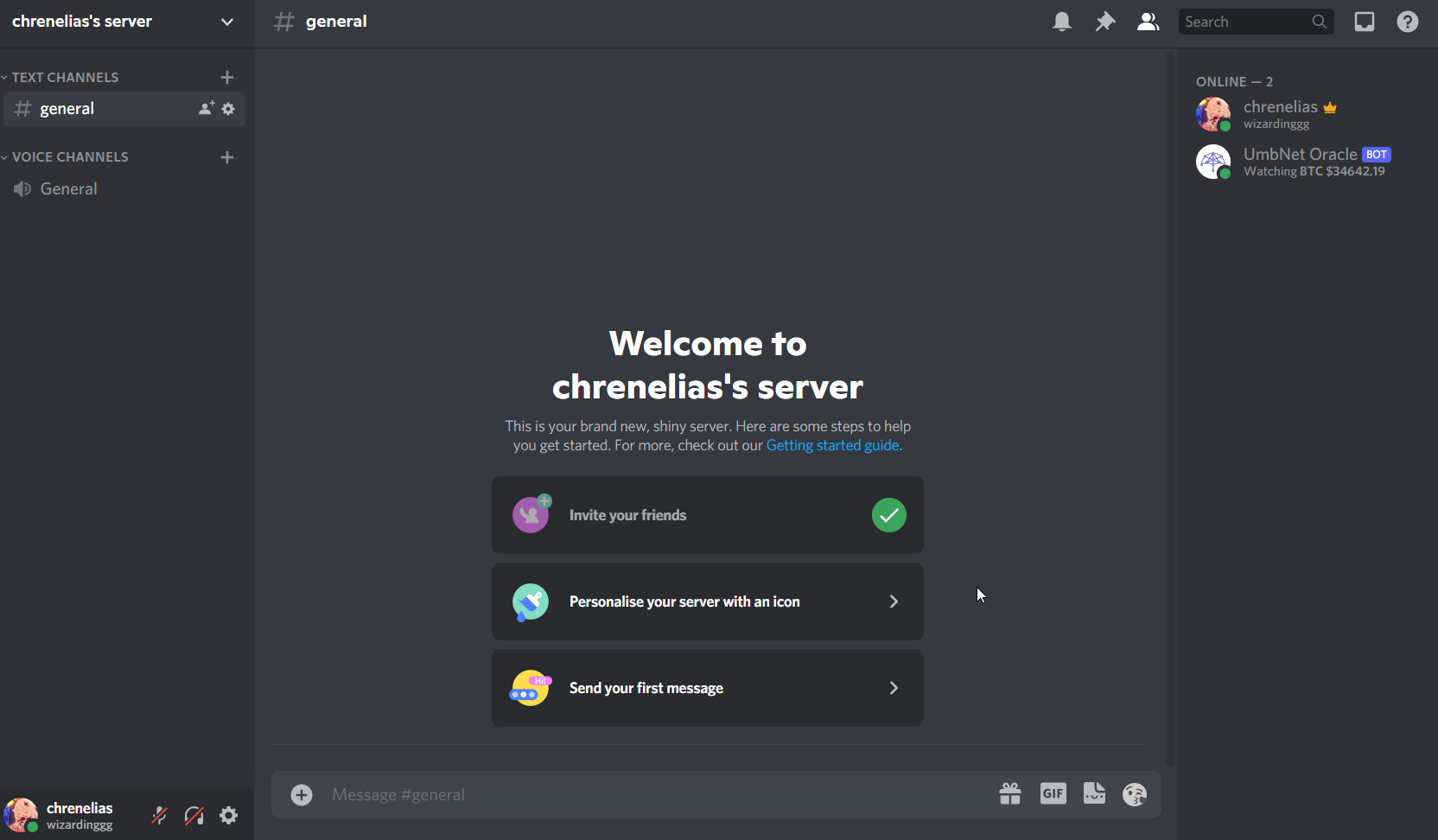Viewport: 1438px width, 840px height.
Task: Click the hash icon in channel header
Action: point(284,22)
